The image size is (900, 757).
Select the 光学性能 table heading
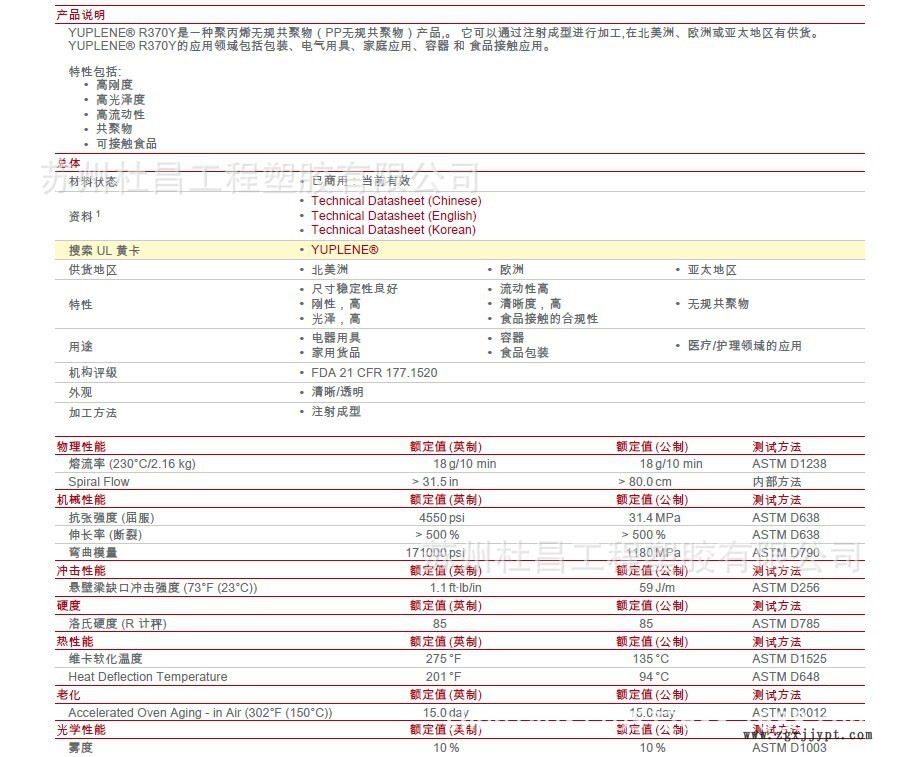tap(81, 730)
